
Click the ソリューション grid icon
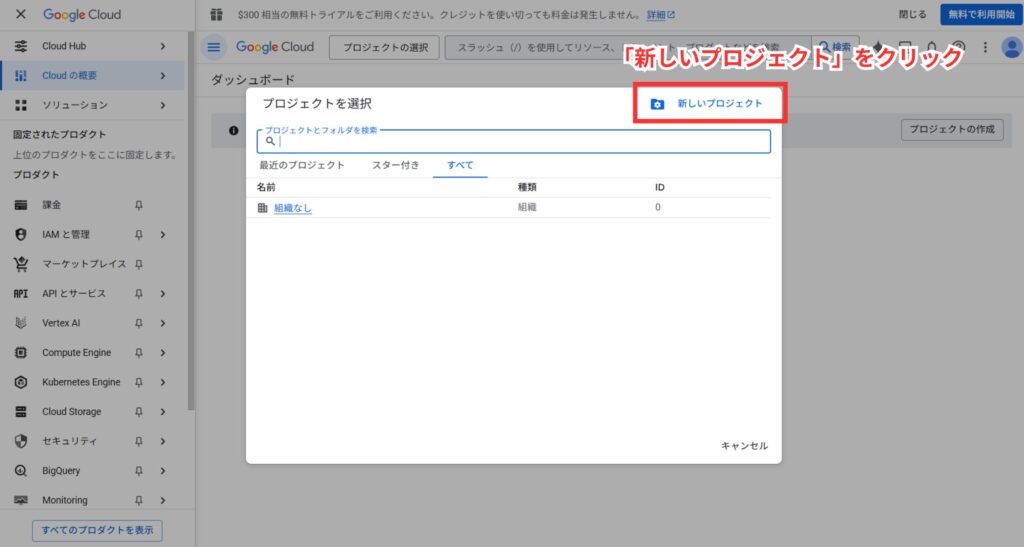21,105
